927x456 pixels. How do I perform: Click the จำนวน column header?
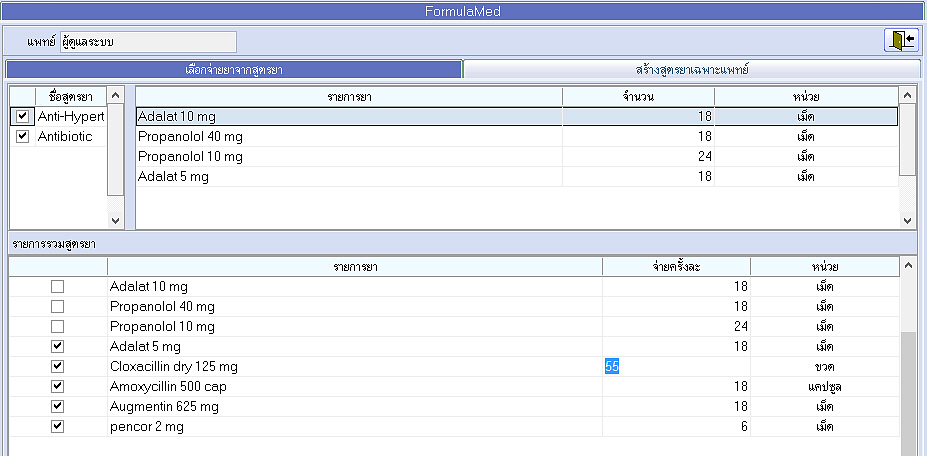[638, 96]
